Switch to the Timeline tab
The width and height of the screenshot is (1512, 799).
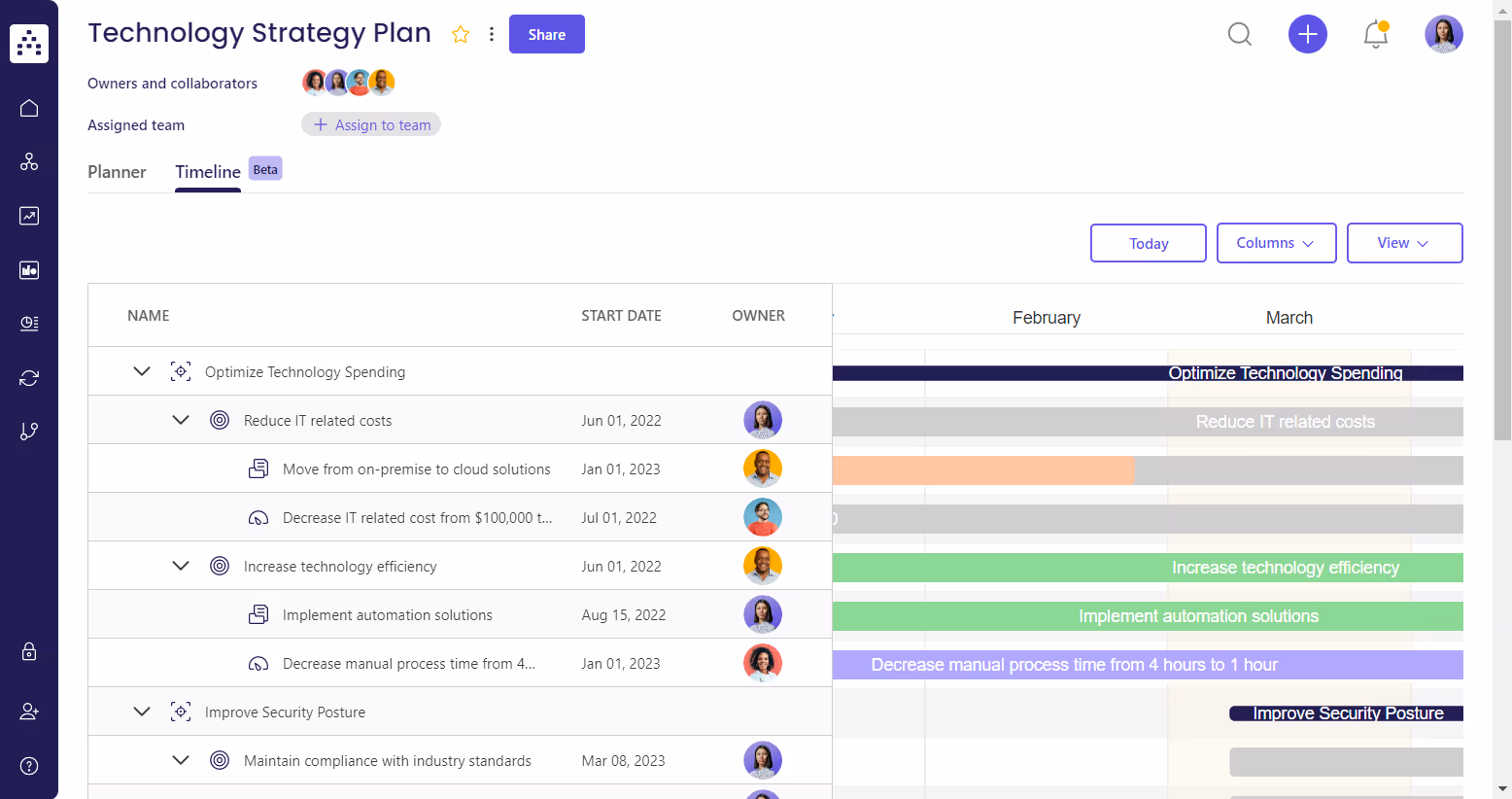[207, 172]
